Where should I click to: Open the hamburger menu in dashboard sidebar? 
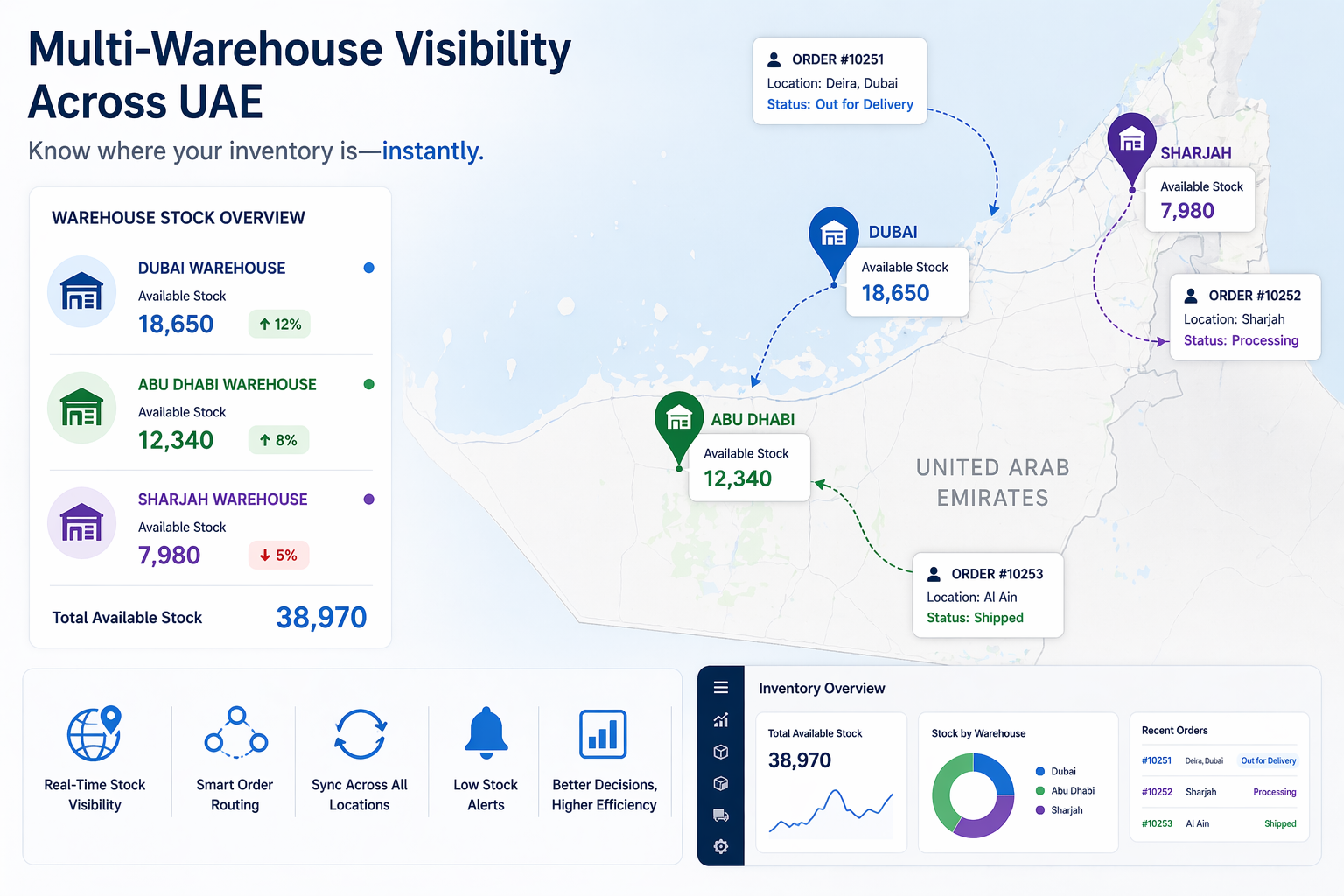pyautogui.click(x=721, y=688)
